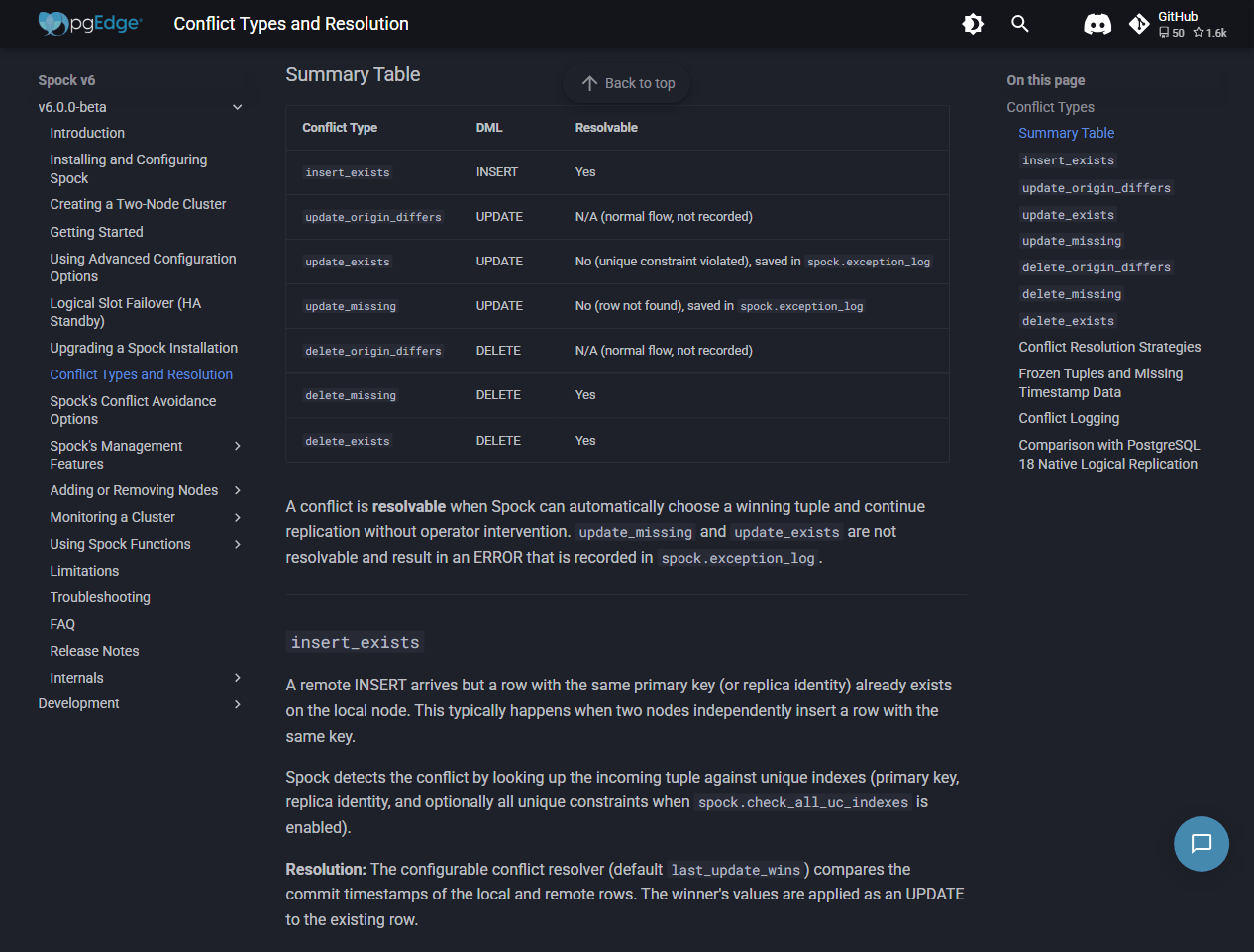Jump to Conflict Resolution Strategies section
Screen dimensions: 1254x952
coord(1109,347)
